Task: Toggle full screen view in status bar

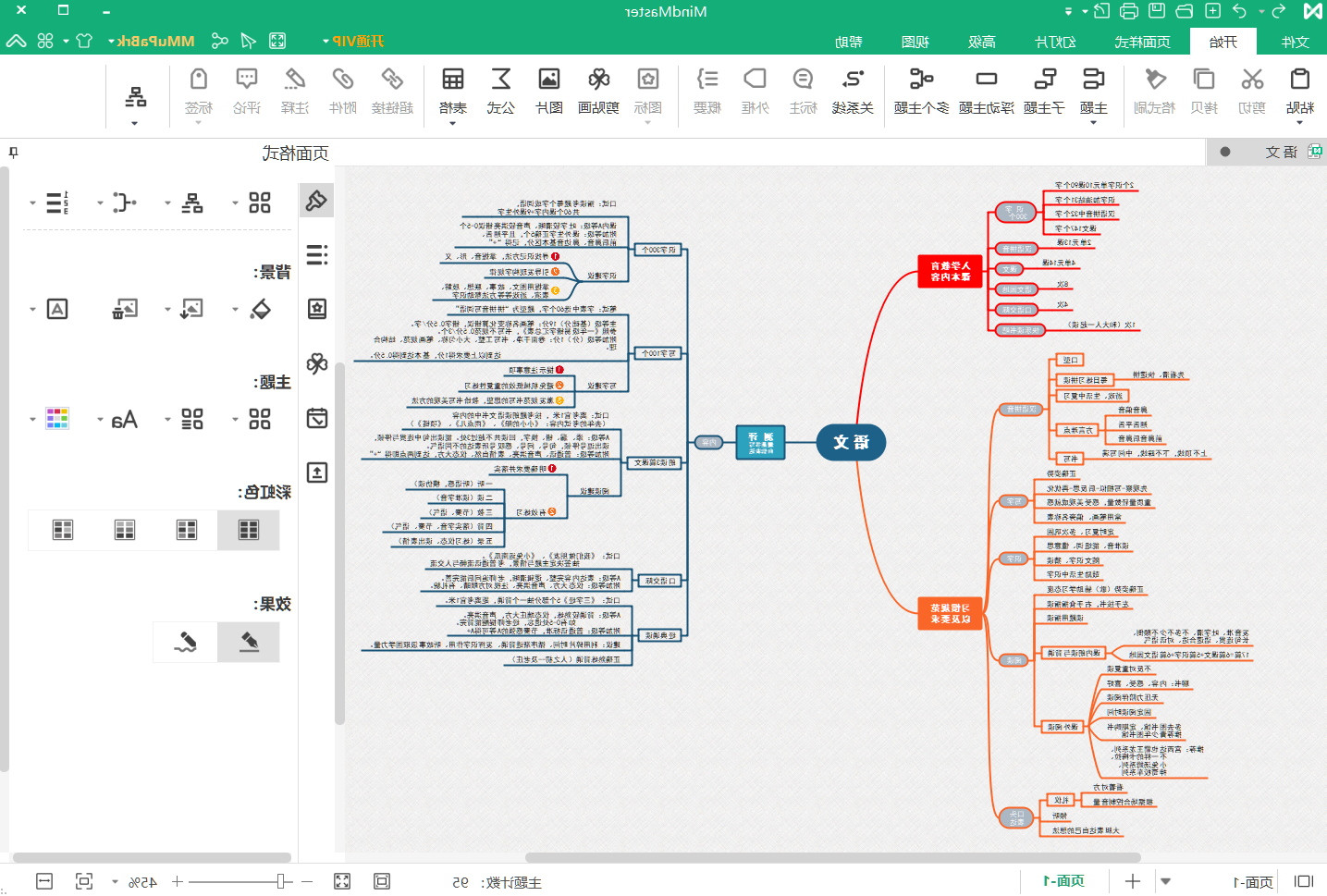Action: pos(342,881)
